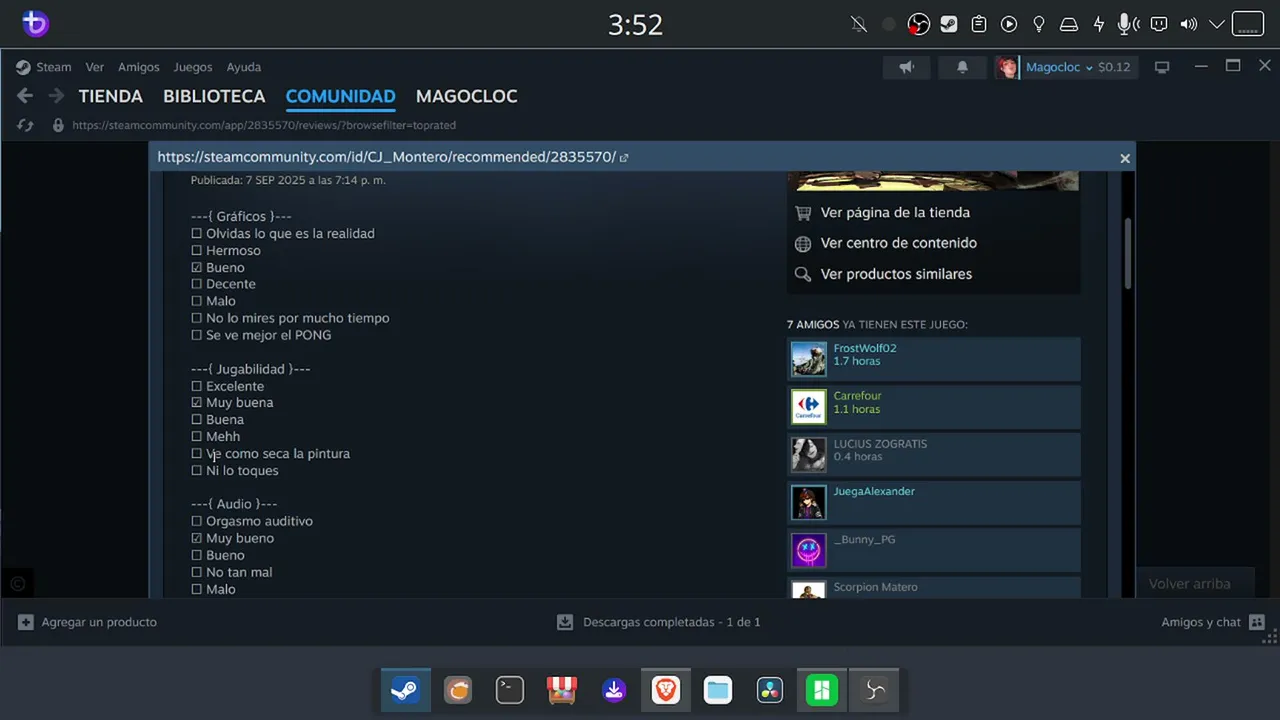Expand hidden system tray icons chevron
Viewport: 1280px width, 720px height.
1217,24
